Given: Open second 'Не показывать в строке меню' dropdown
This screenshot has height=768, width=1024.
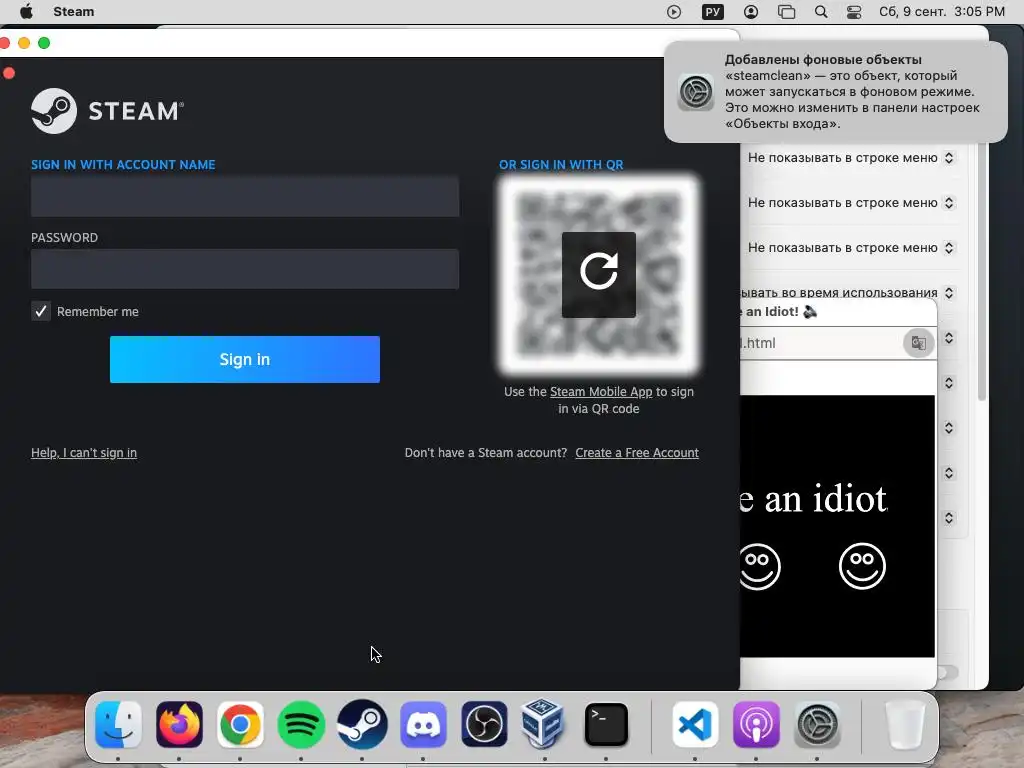Looking at the screenshot, I should pos(948,202).
